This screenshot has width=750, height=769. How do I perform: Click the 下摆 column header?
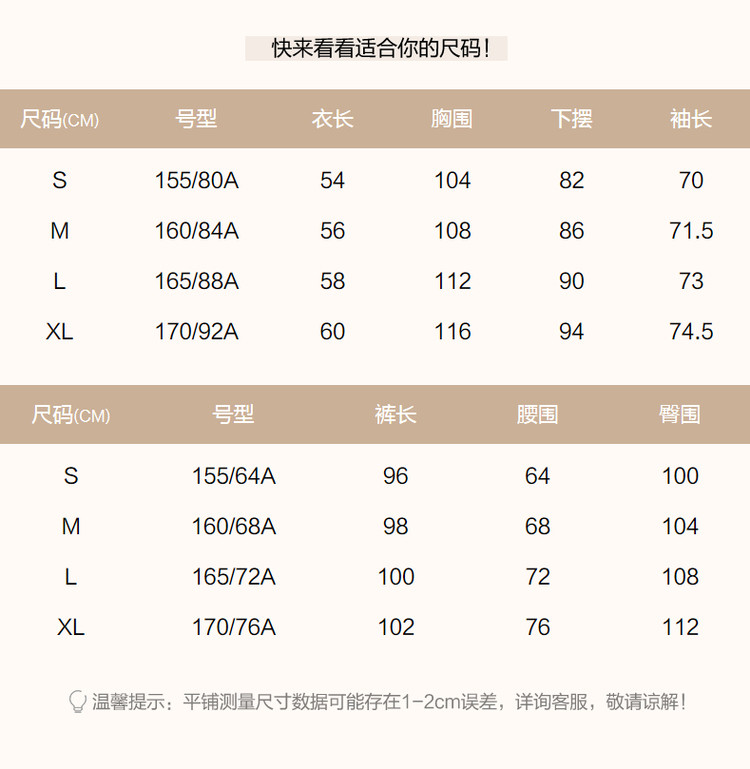pos(571,119)
